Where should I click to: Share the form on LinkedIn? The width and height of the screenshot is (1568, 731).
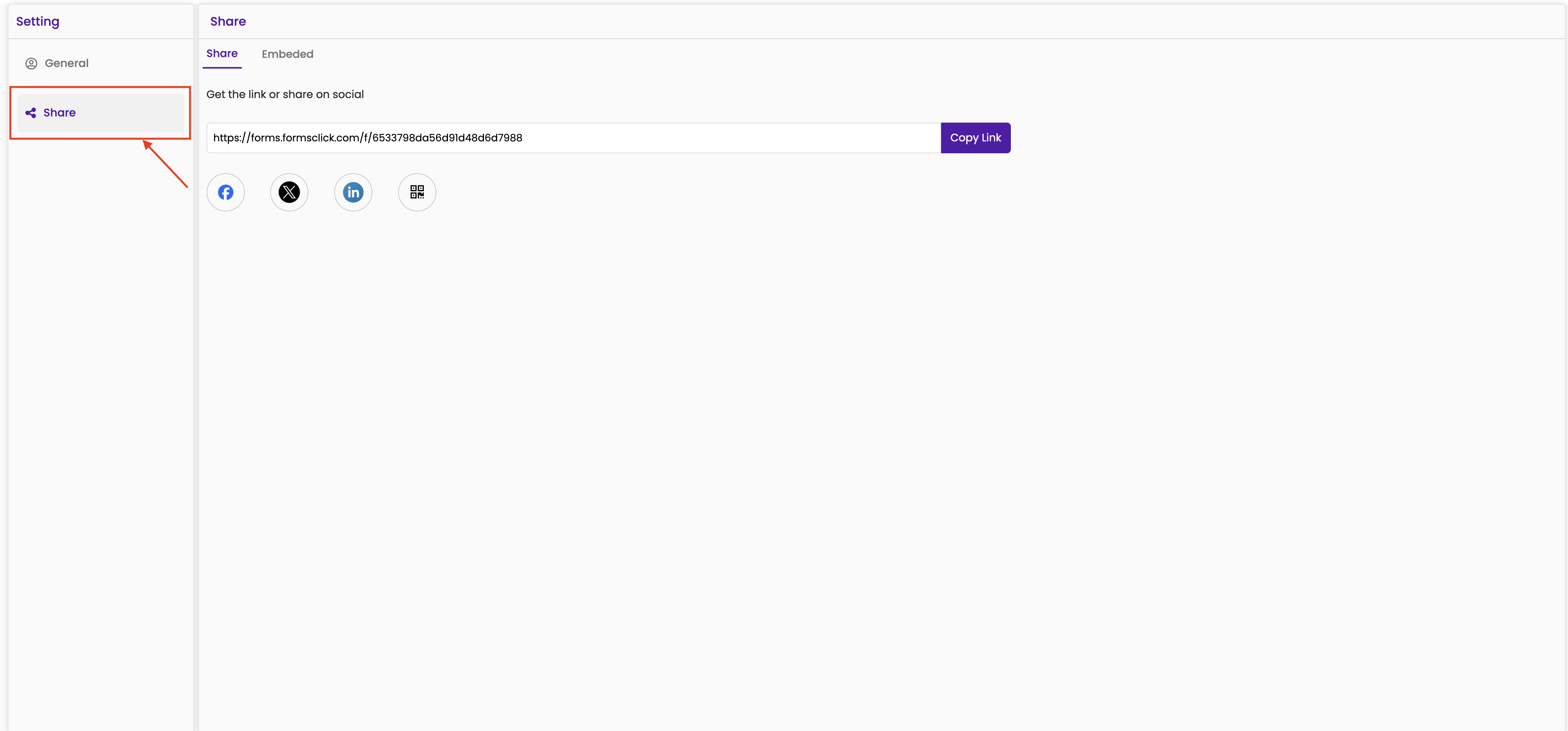(x=353, y=192)
